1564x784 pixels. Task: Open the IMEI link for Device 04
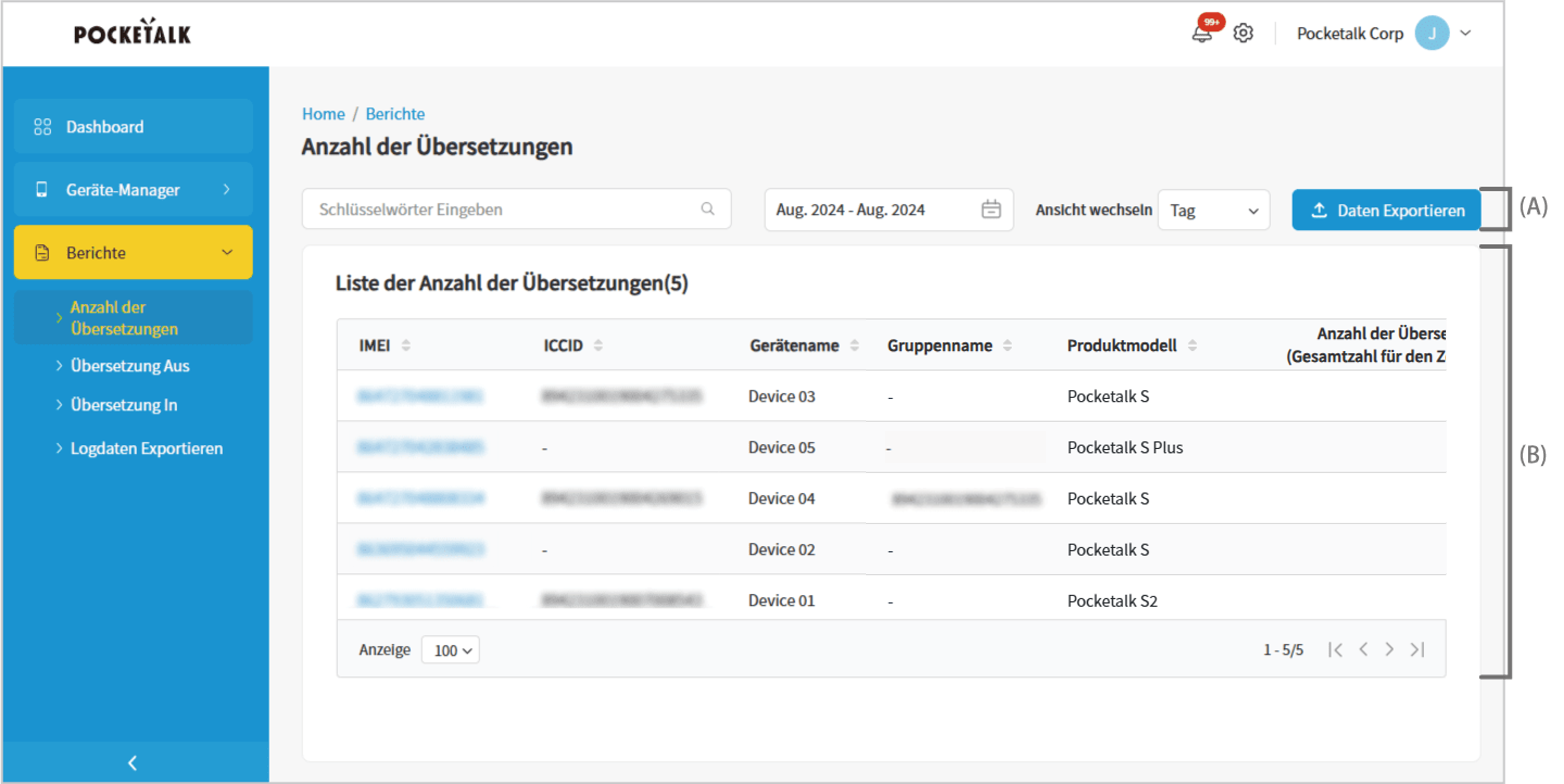pyautogui.click(x=420, y=498)
